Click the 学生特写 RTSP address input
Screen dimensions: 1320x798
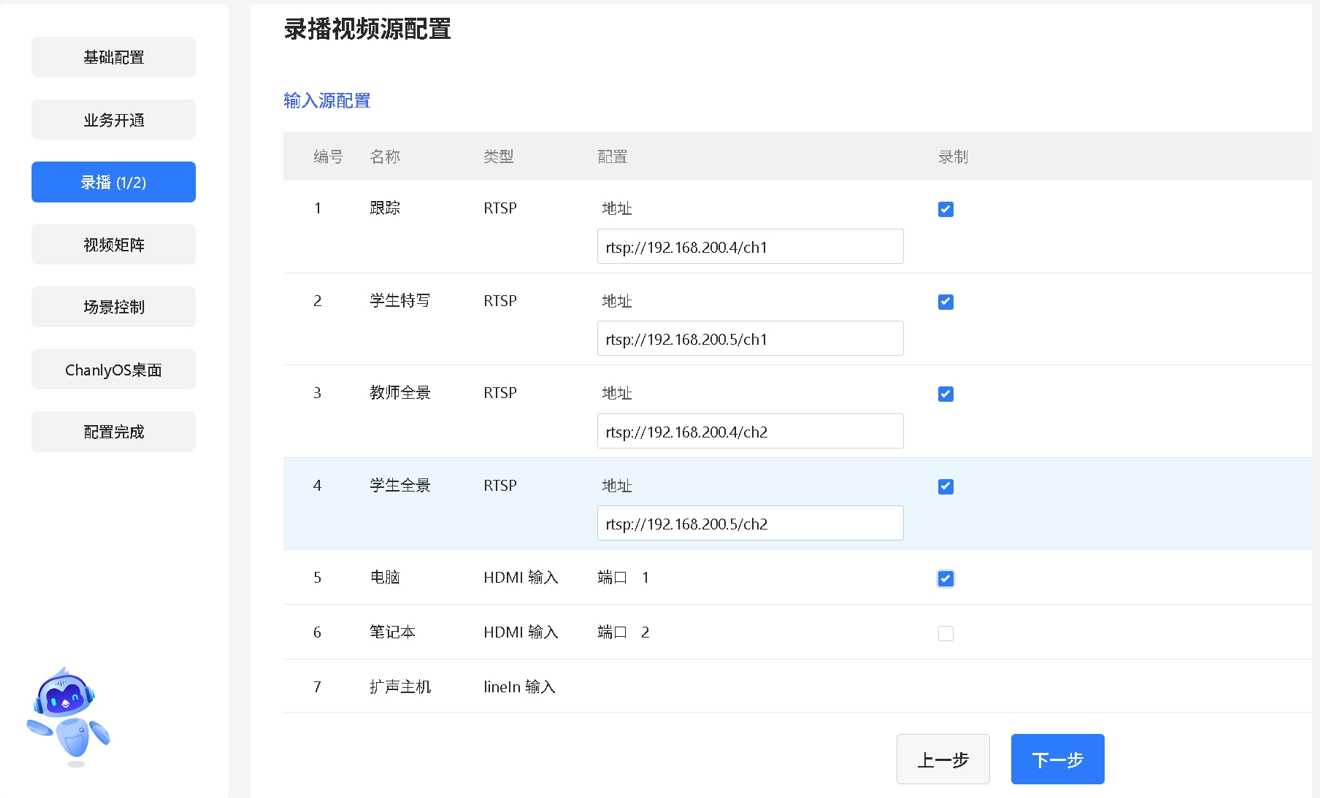(x=750, y=339)
